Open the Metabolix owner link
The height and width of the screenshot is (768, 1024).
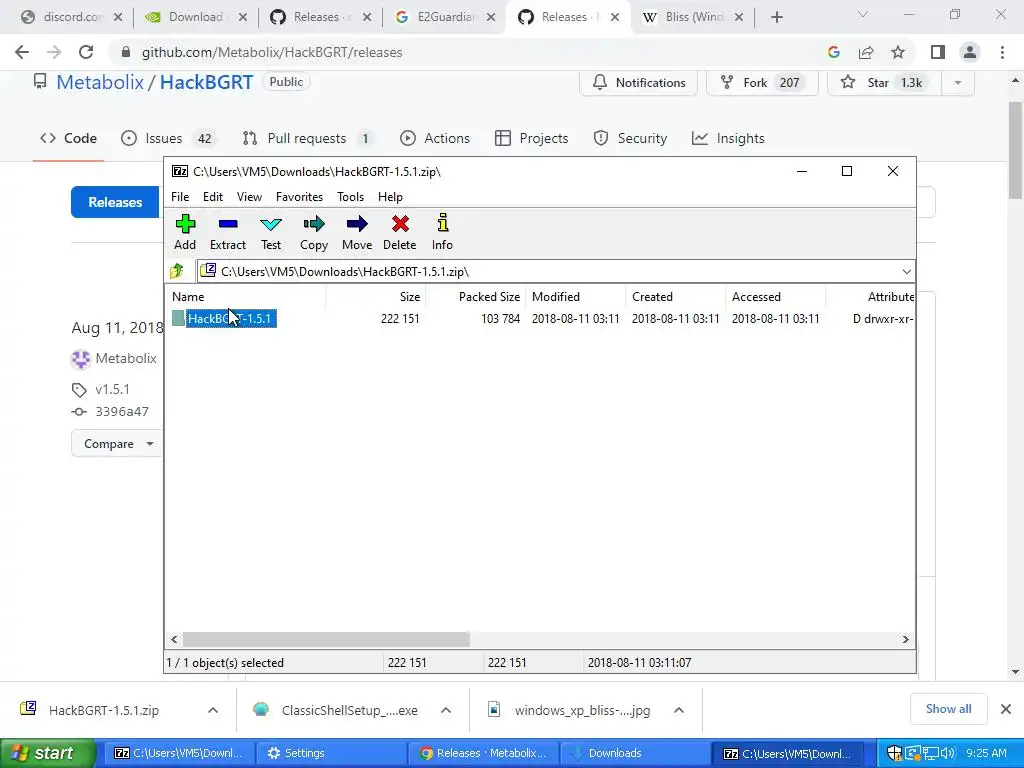point(100,82)
